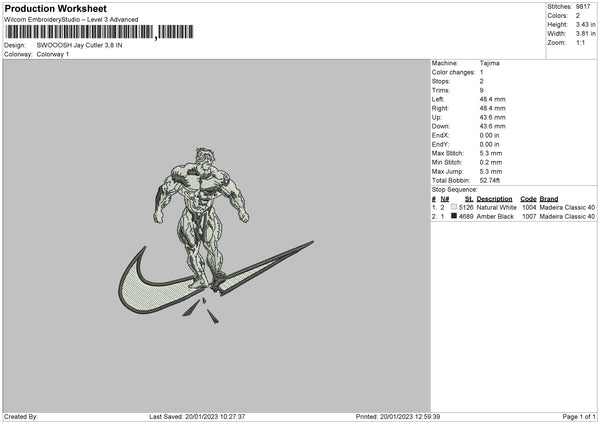Click the Zoom value 1:1
The width and height of the screenshot is (600, 424).
580,42
